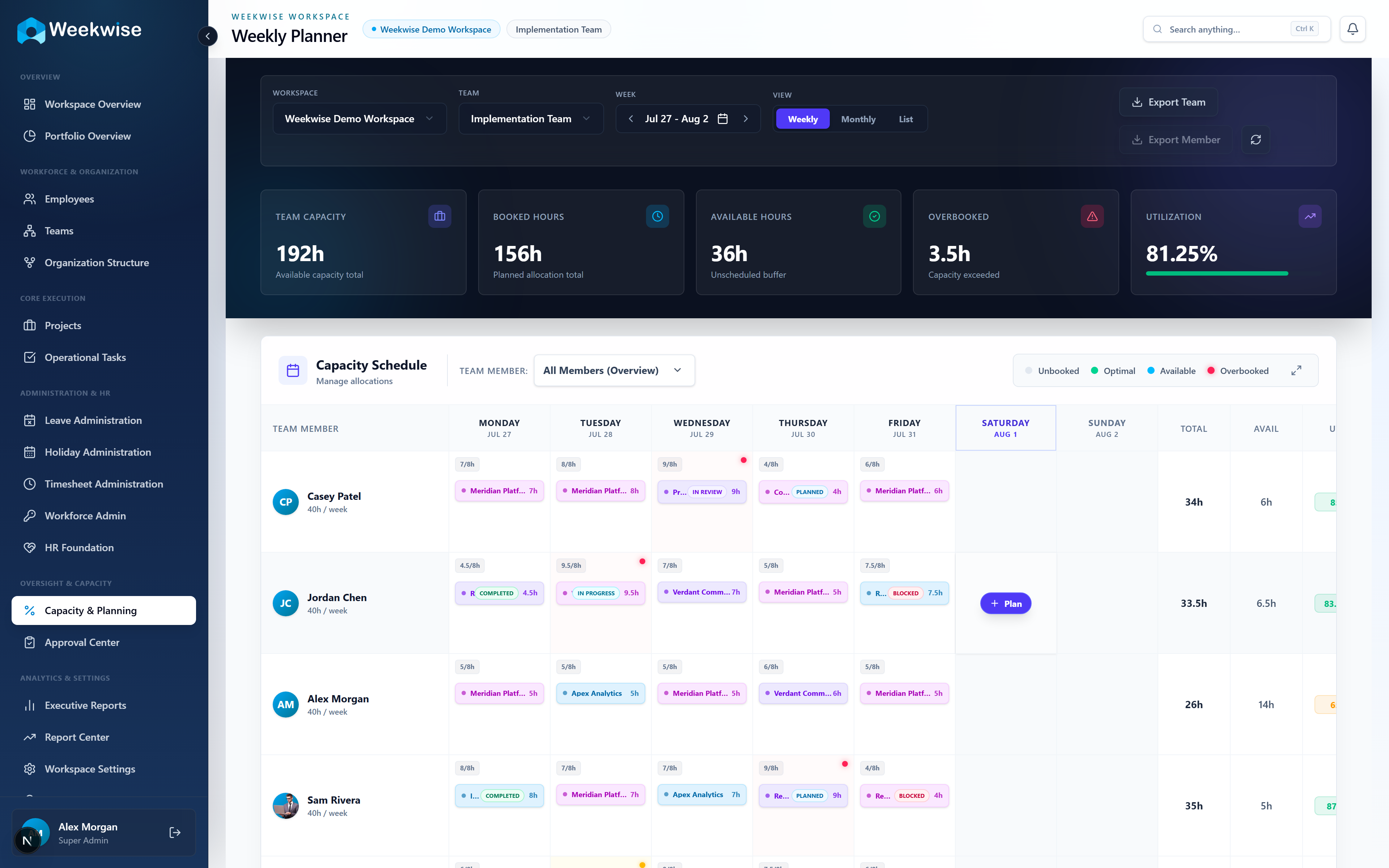1389x868 pixels.
Task: Click the Plan button on Saturday
Action: [x=1005, y=603]
